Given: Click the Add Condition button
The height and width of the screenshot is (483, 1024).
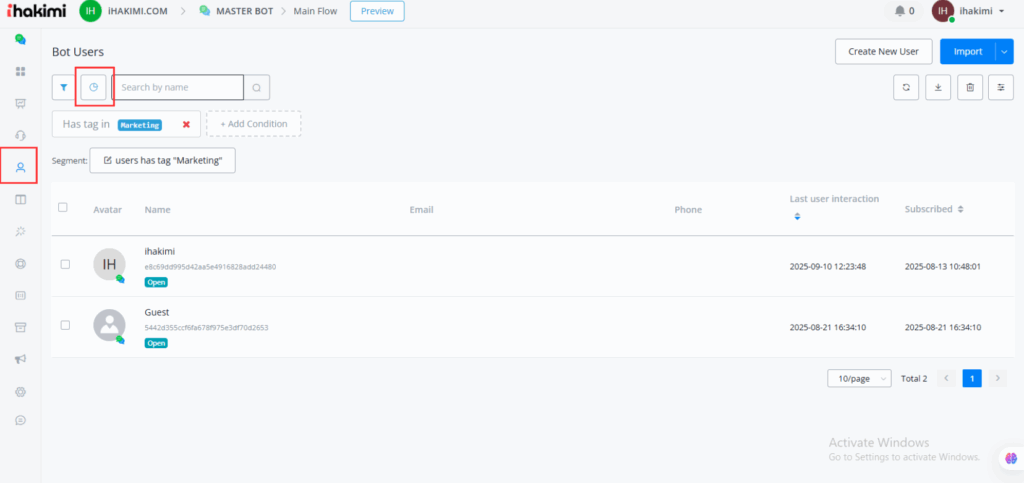Looking at the screenshot, I should (x=253, y=124).
